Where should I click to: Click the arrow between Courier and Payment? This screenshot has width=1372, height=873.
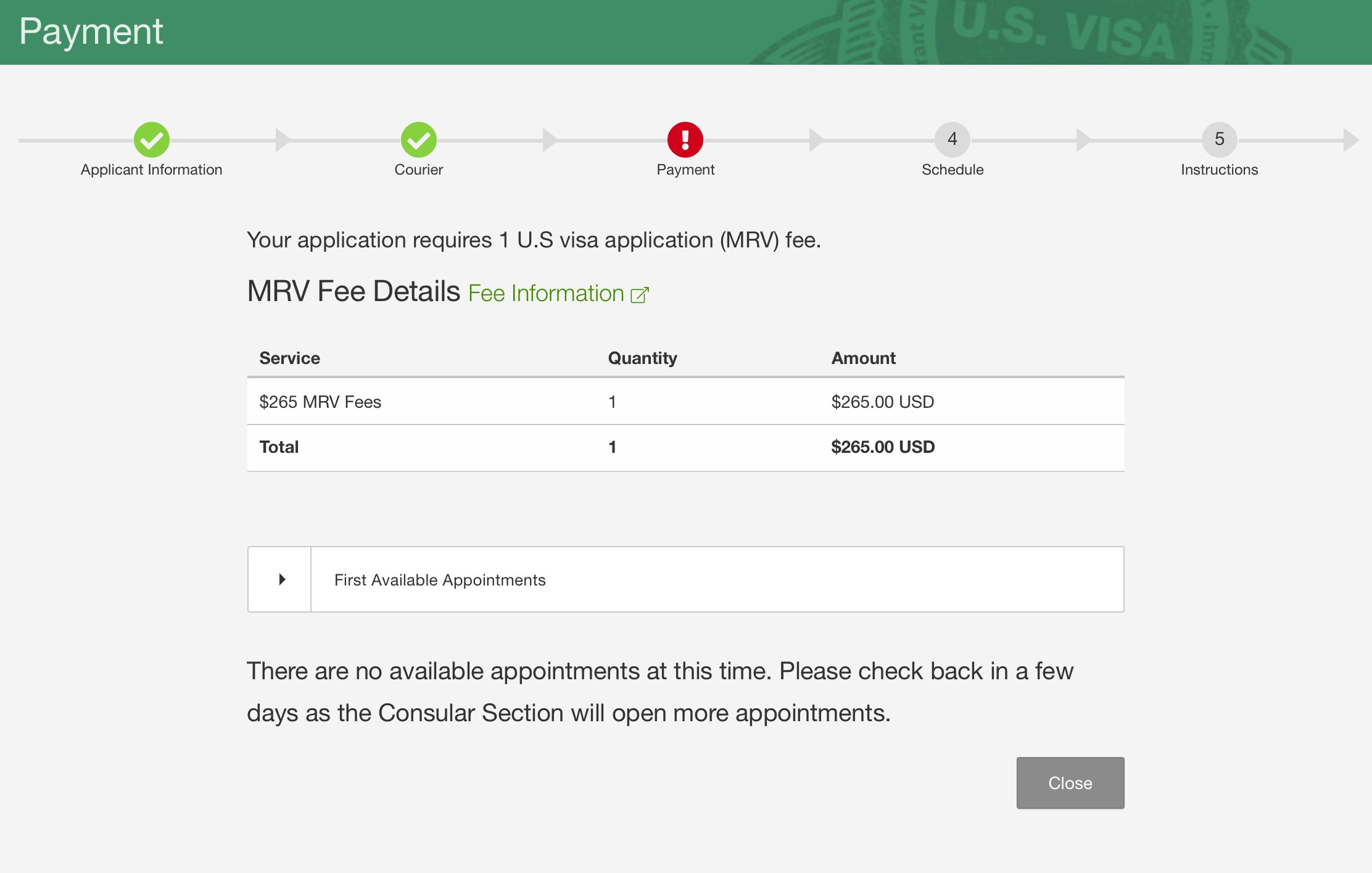click(549, 140)
